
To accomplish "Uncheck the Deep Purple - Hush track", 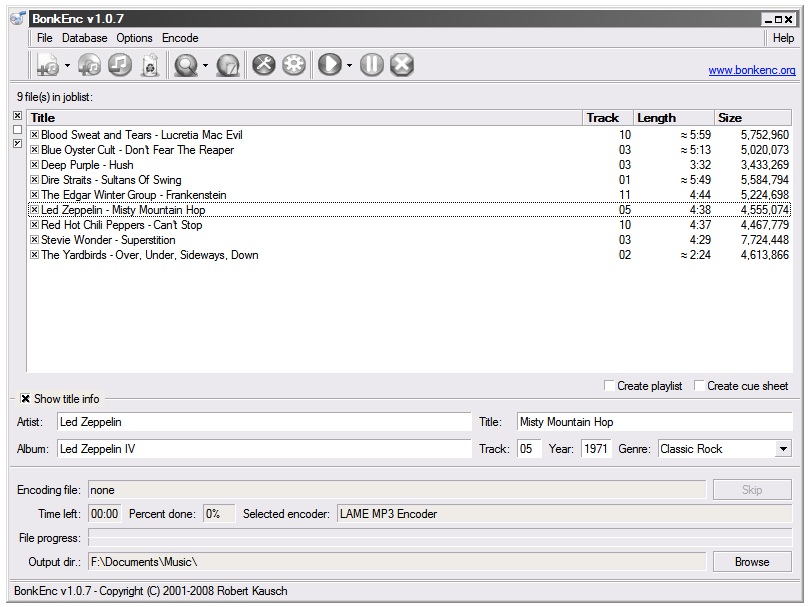I will (34, 165).
